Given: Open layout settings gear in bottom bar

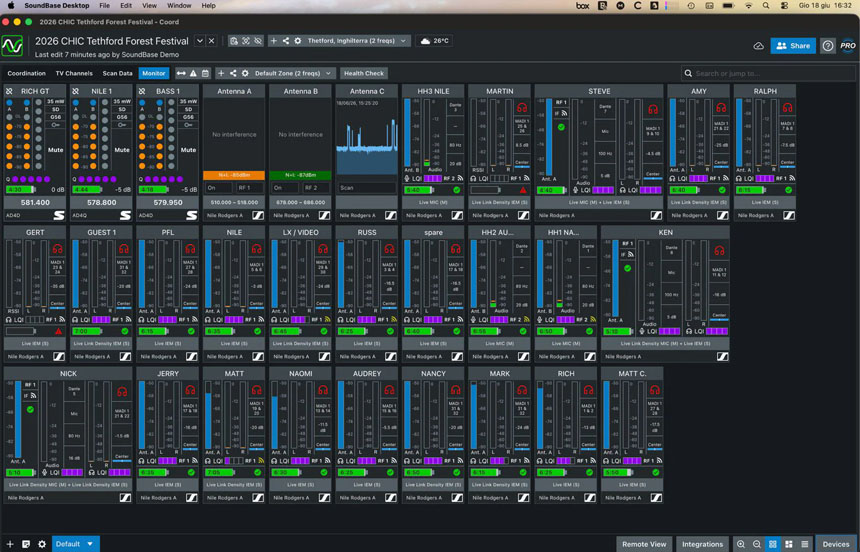Looking at the screenshot, I should 42,544.
